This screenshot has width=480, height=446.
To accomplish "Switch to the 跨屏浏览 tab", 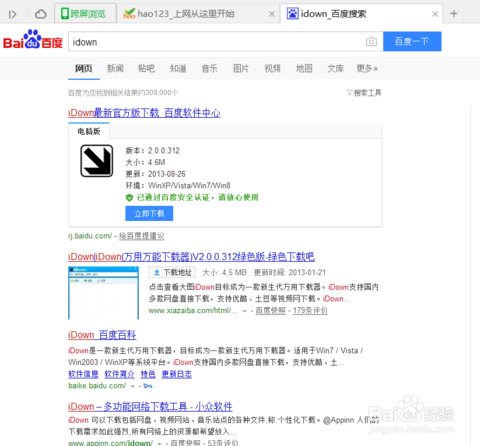I will (85, 14).
